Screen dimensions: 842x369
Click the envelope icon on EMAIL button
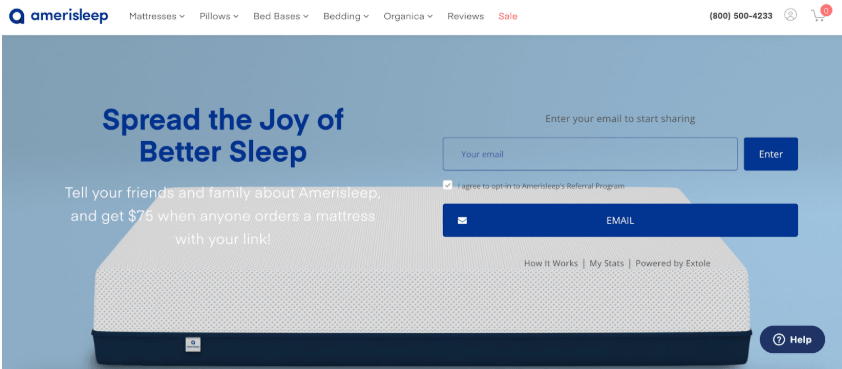coord(462,220)
